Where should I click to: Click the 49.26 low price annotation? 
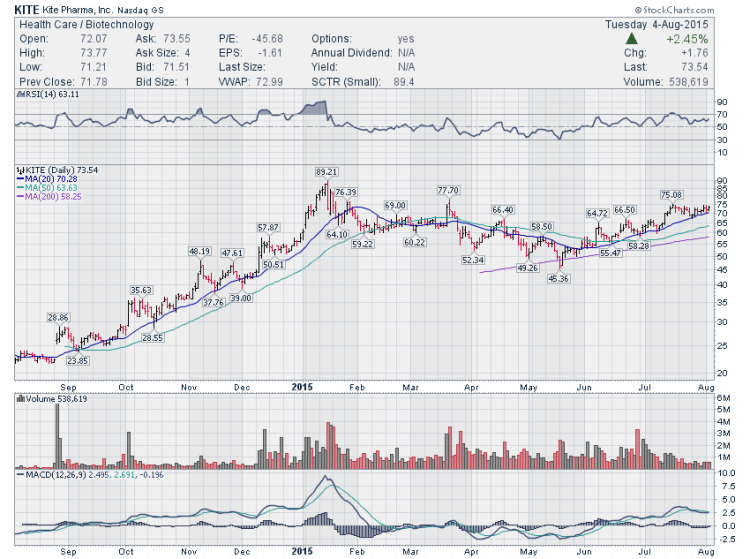(x=528, y=268)
